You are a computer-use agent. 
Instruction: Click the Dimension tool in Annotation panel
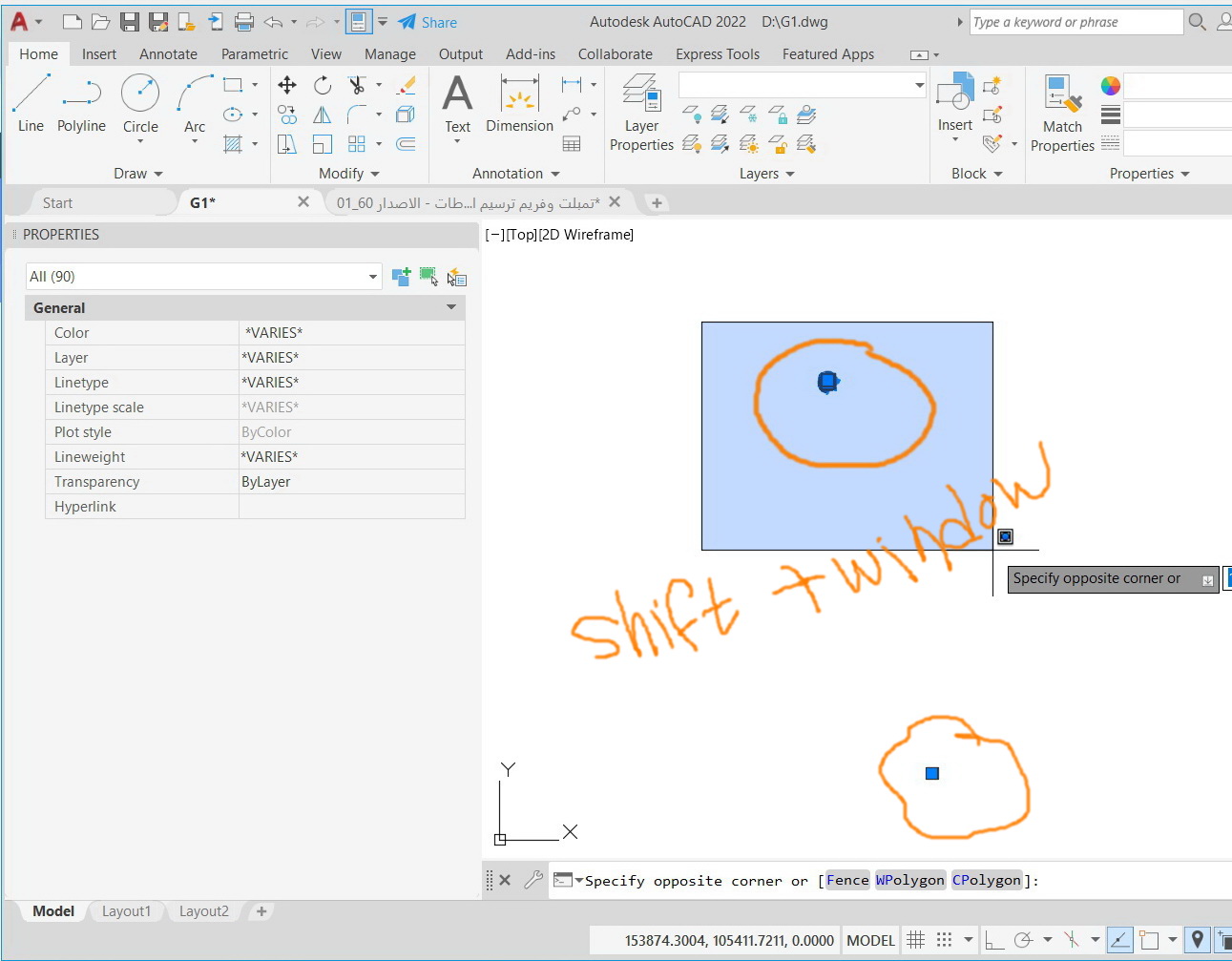pos(519,107)
